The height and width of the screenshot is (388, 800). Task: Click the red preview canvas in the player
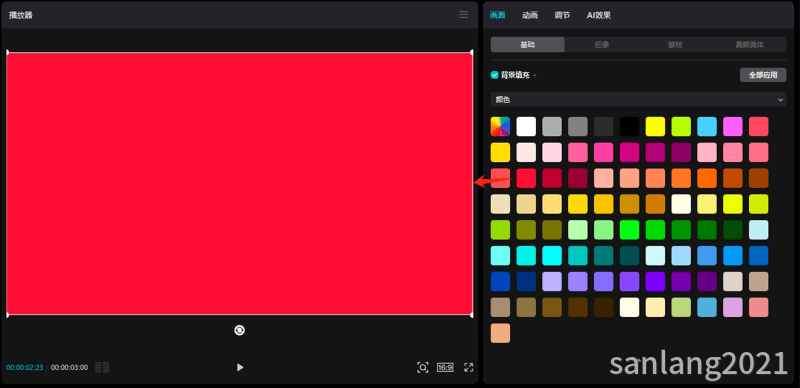pyautogui.click(x=239, y=183)
